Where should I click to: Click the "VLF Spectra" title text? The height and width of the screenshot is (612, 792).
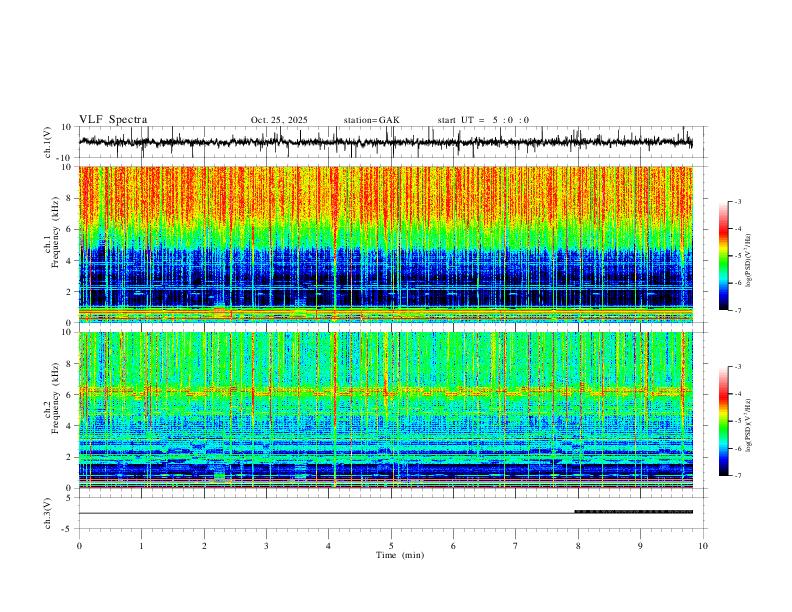coord(113,120)
